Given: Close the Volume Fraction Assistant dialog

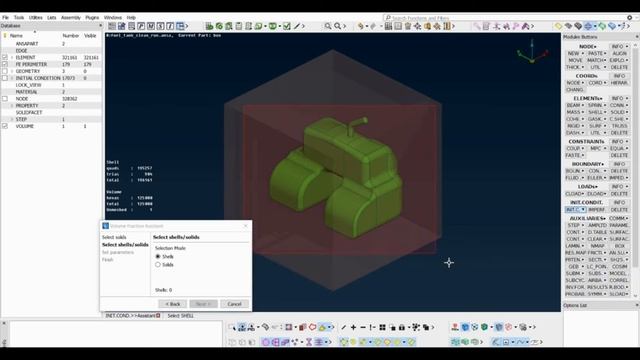Looking at the screenshot, I should coord(246,226).
